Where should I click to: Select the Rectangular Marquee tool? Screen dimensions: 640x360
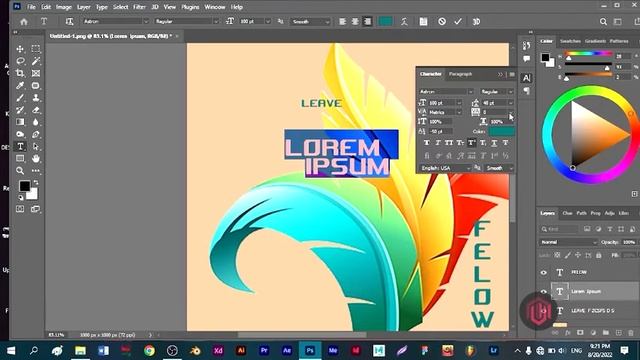tap(36, 49)
